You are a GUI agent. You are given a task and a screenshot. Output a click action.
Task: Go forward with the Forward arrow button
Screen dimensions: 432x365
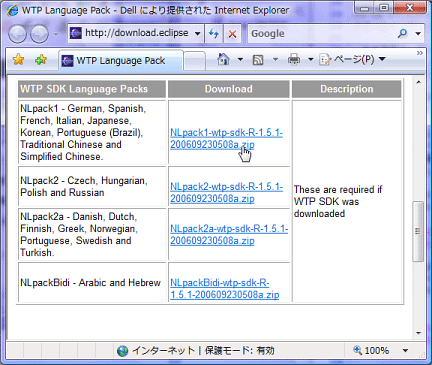click(x=39, y=34)
